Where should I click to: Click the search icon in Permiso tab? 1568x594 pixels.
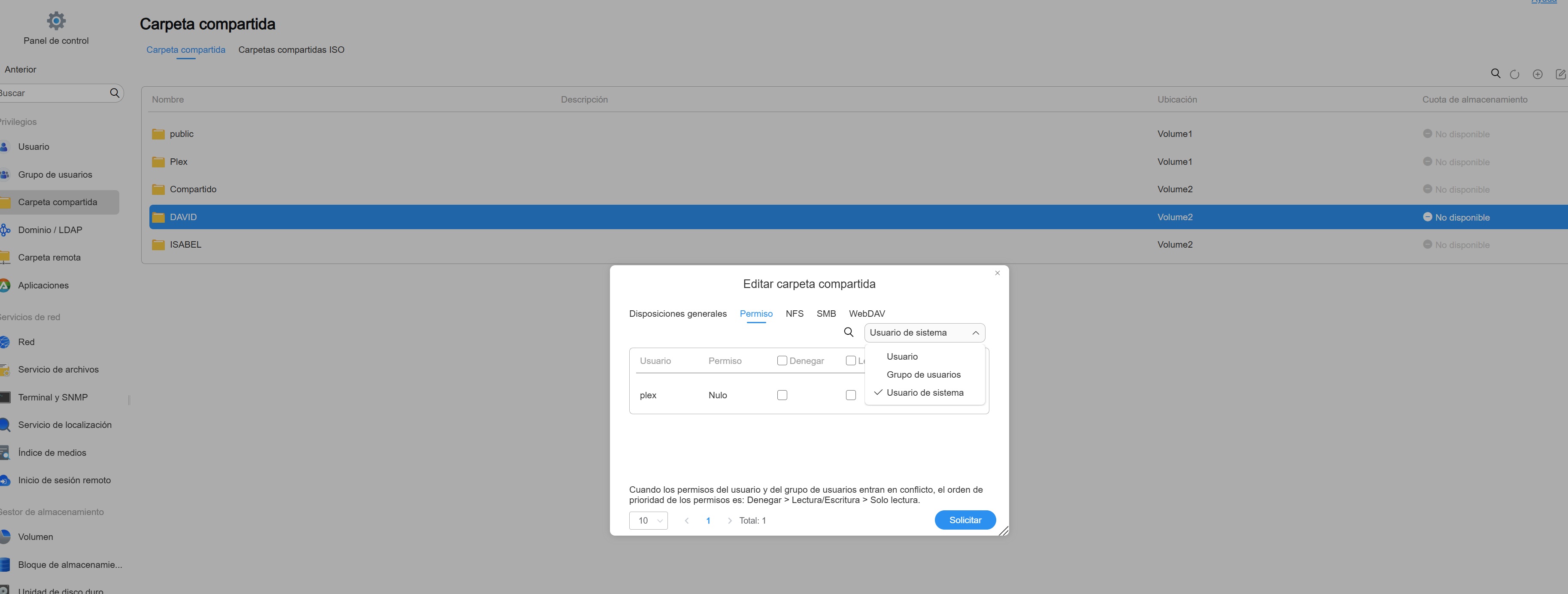[849, 332]
